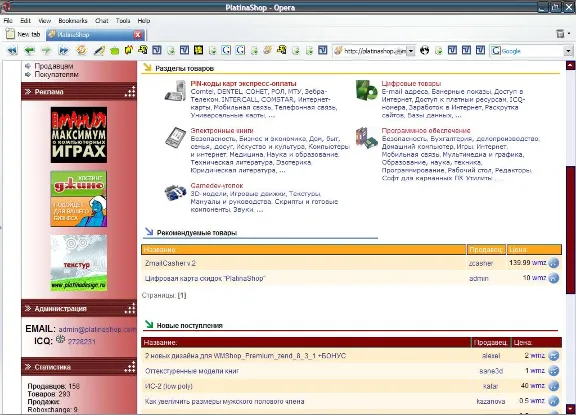
Task: Click the ICQ flower status icon
Action: click(61, 340)
